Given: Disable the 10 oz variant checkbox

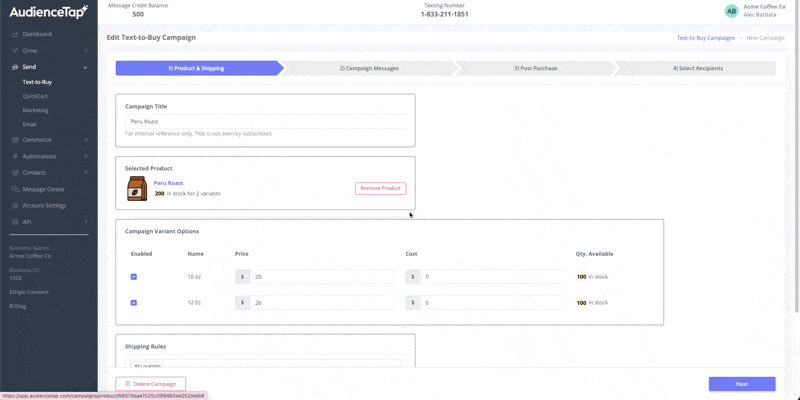Looking at the screenshot, I should click(134, 277).
